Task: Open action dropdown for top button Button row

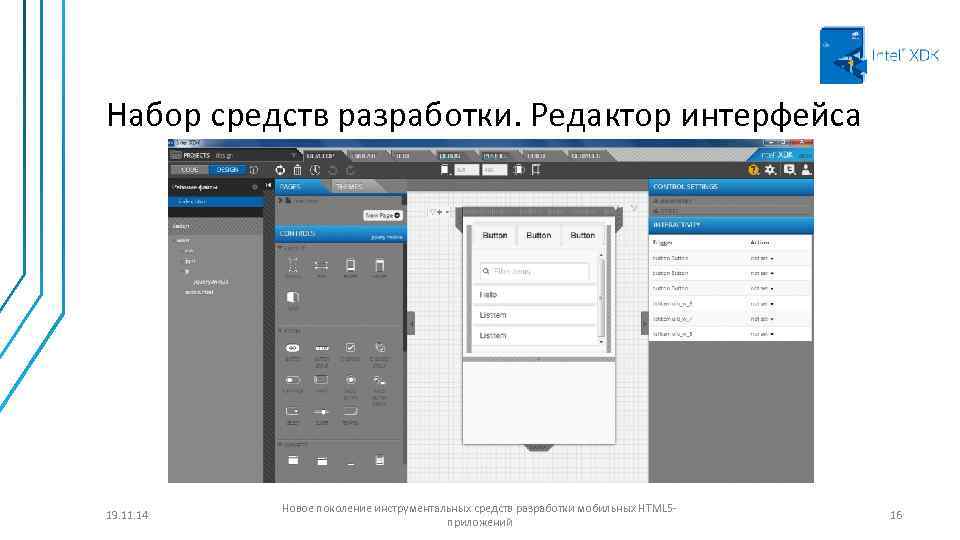Action: (762, 258)
